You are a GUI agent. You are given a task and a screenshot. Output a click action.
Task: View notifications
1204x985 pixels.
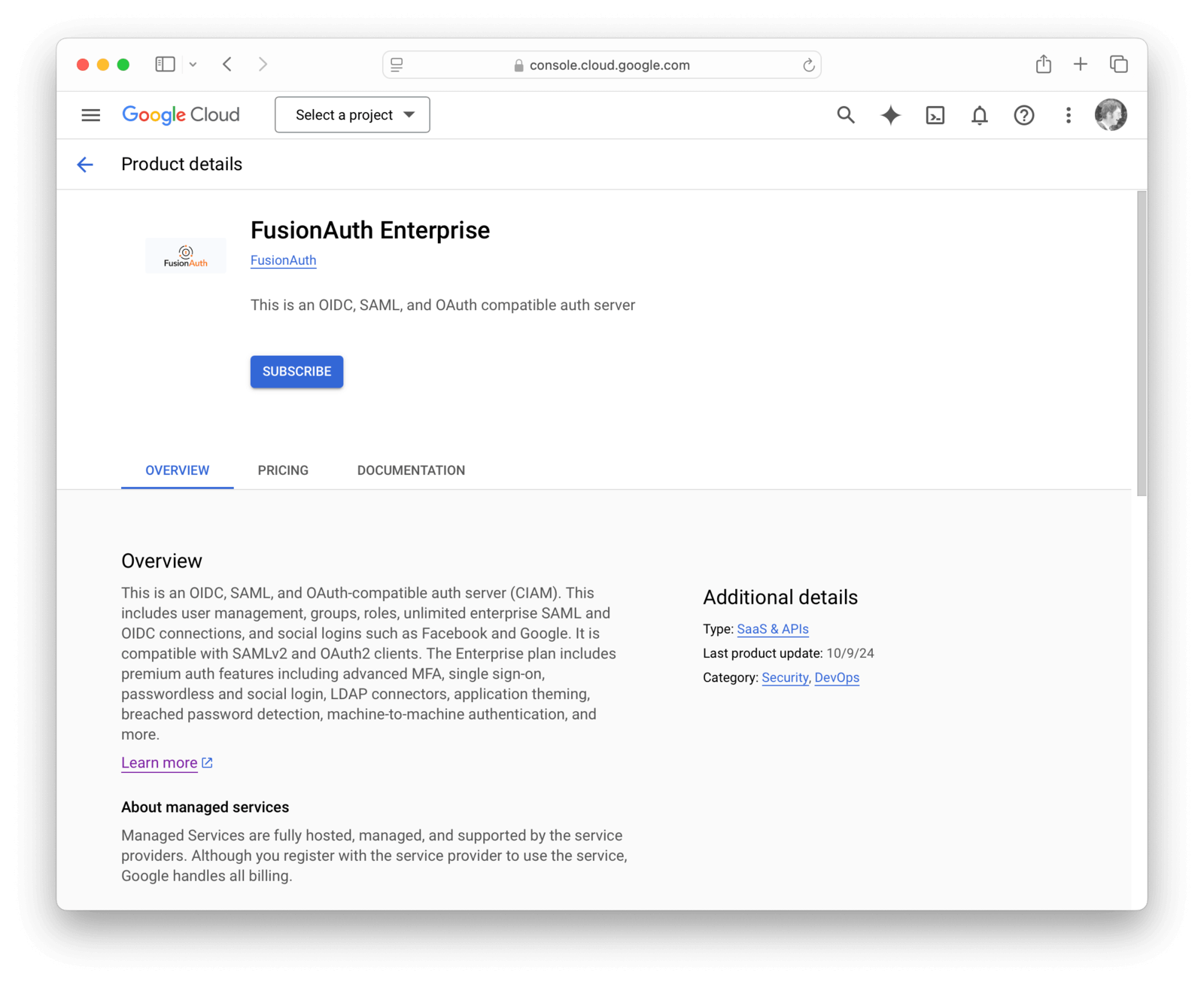(979, 115)
